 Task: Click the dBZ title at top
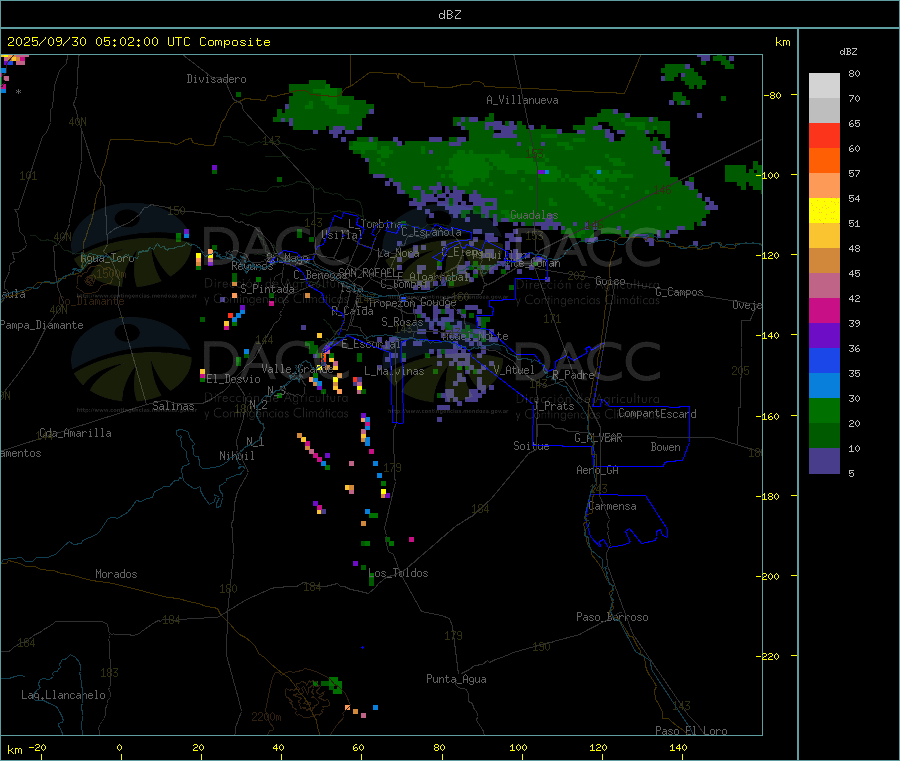[x=449, y=15]
